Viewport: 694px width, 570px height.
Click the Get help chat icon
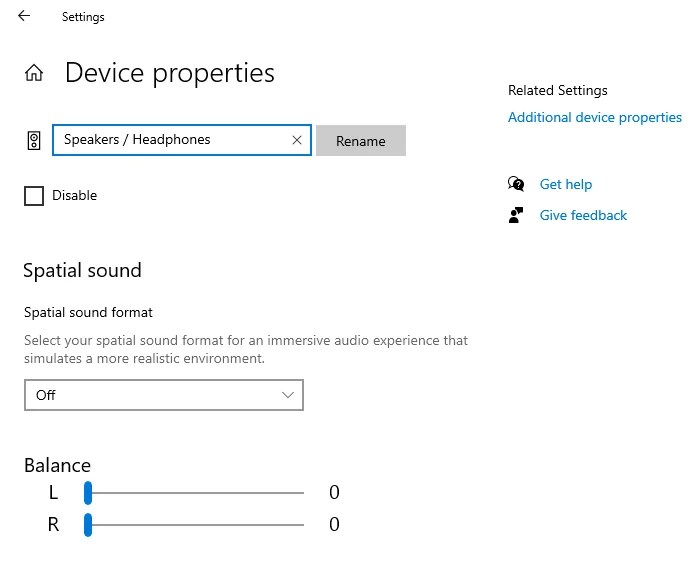coord(516,184)
